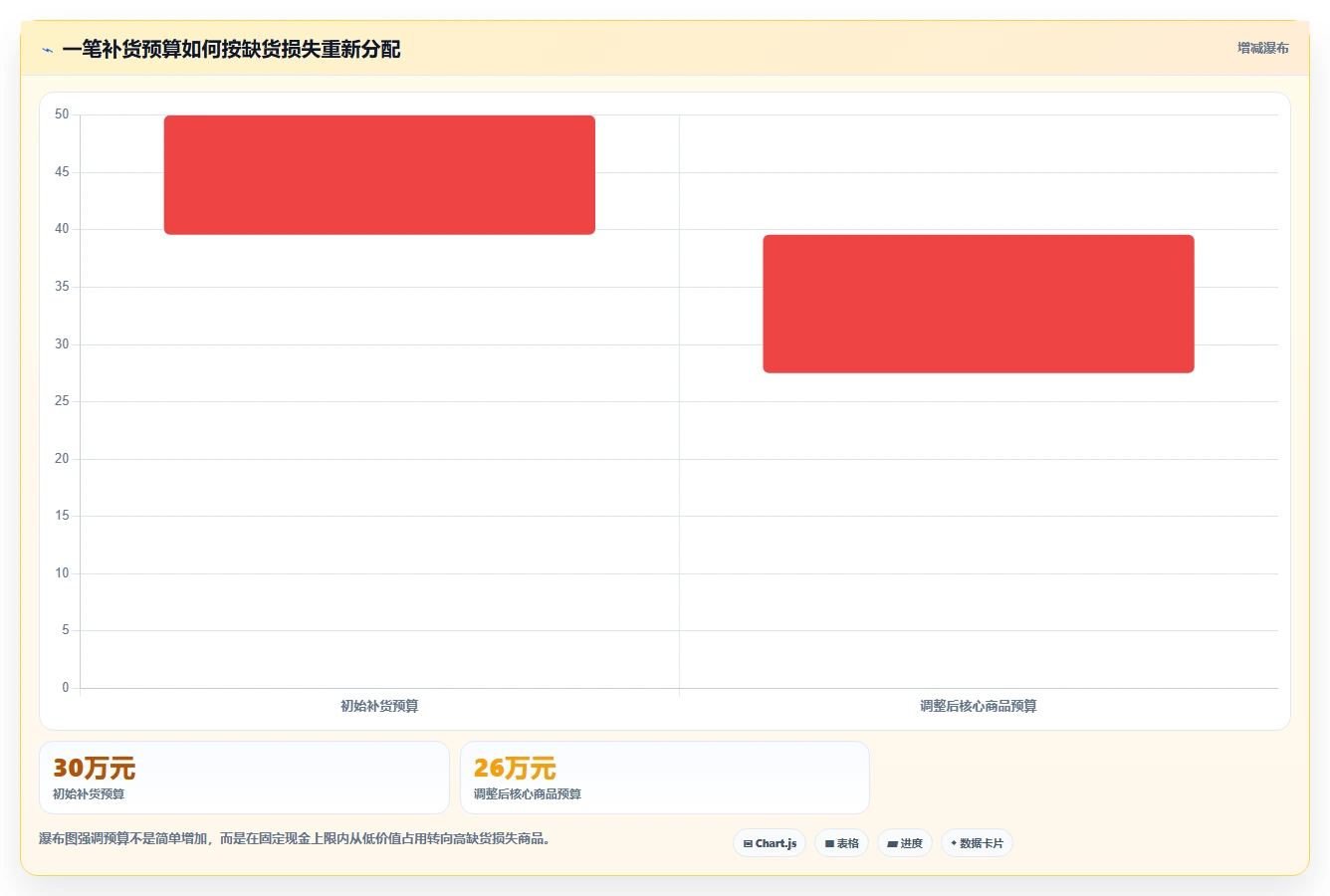Click the footnote starting 瀑布图强调预算
The width and height of the screenshot is (1330, 896).
click(295, 839)
